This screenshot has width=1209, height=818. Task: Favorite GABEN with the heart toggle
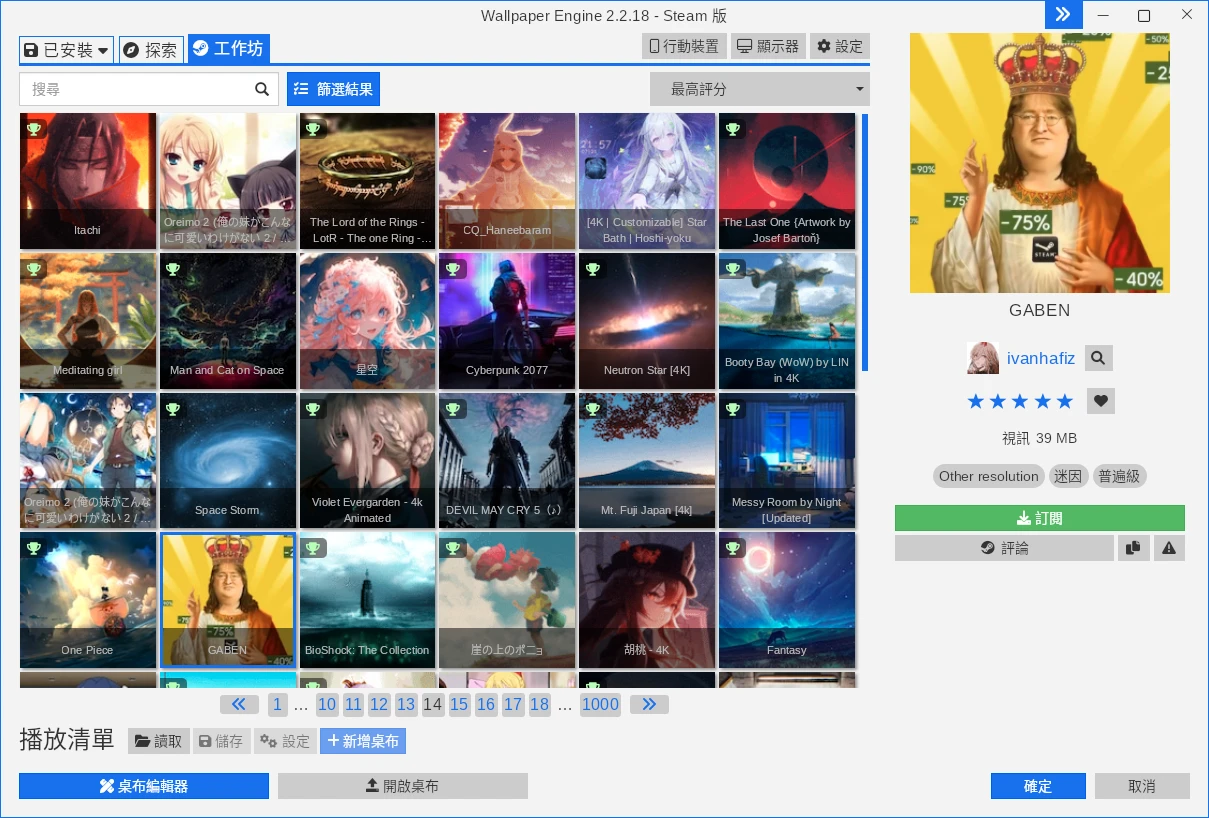coord(1100,400)
